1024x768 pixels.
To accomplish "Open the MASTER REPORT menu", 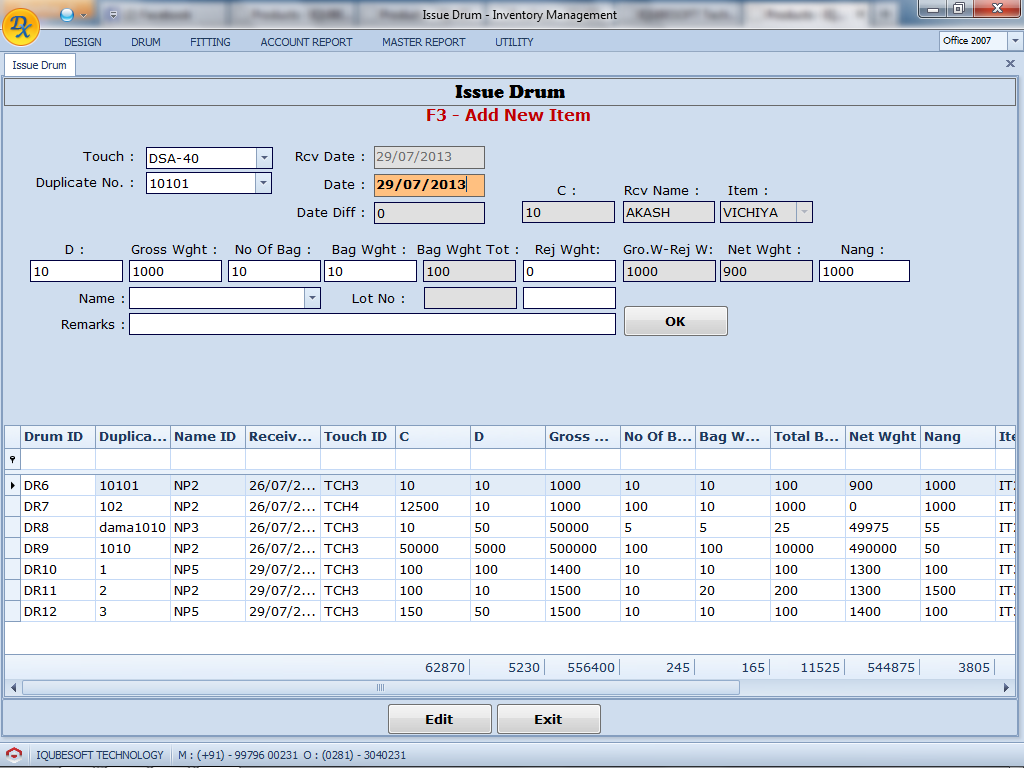I will click(423, 42).
